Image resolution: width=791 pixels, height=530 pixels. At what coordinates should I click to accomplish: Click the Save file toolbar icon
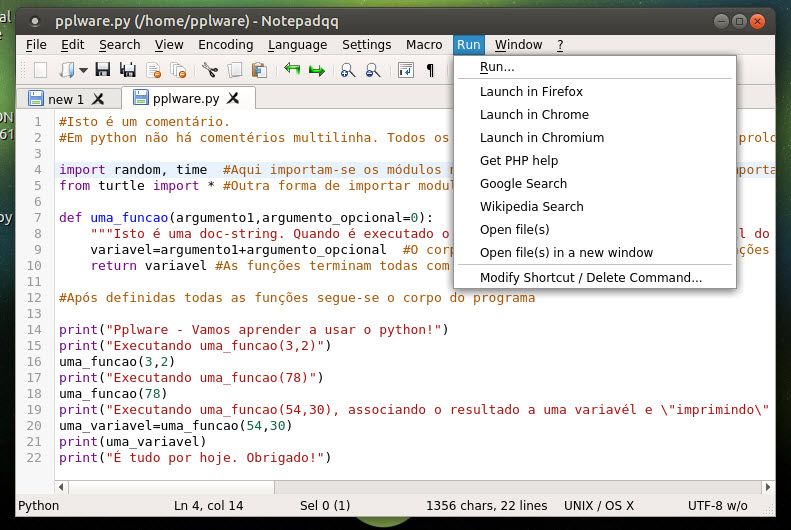click(104, 70)
